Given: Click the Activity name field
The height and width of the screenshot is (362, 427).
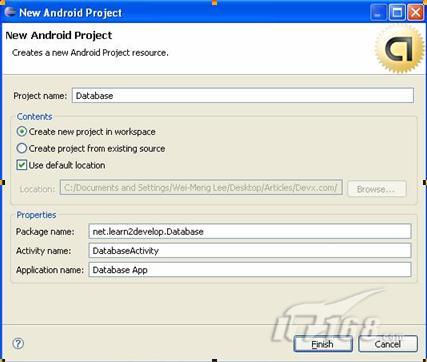Looking at the screenshot, I should (x=250, y=250).
